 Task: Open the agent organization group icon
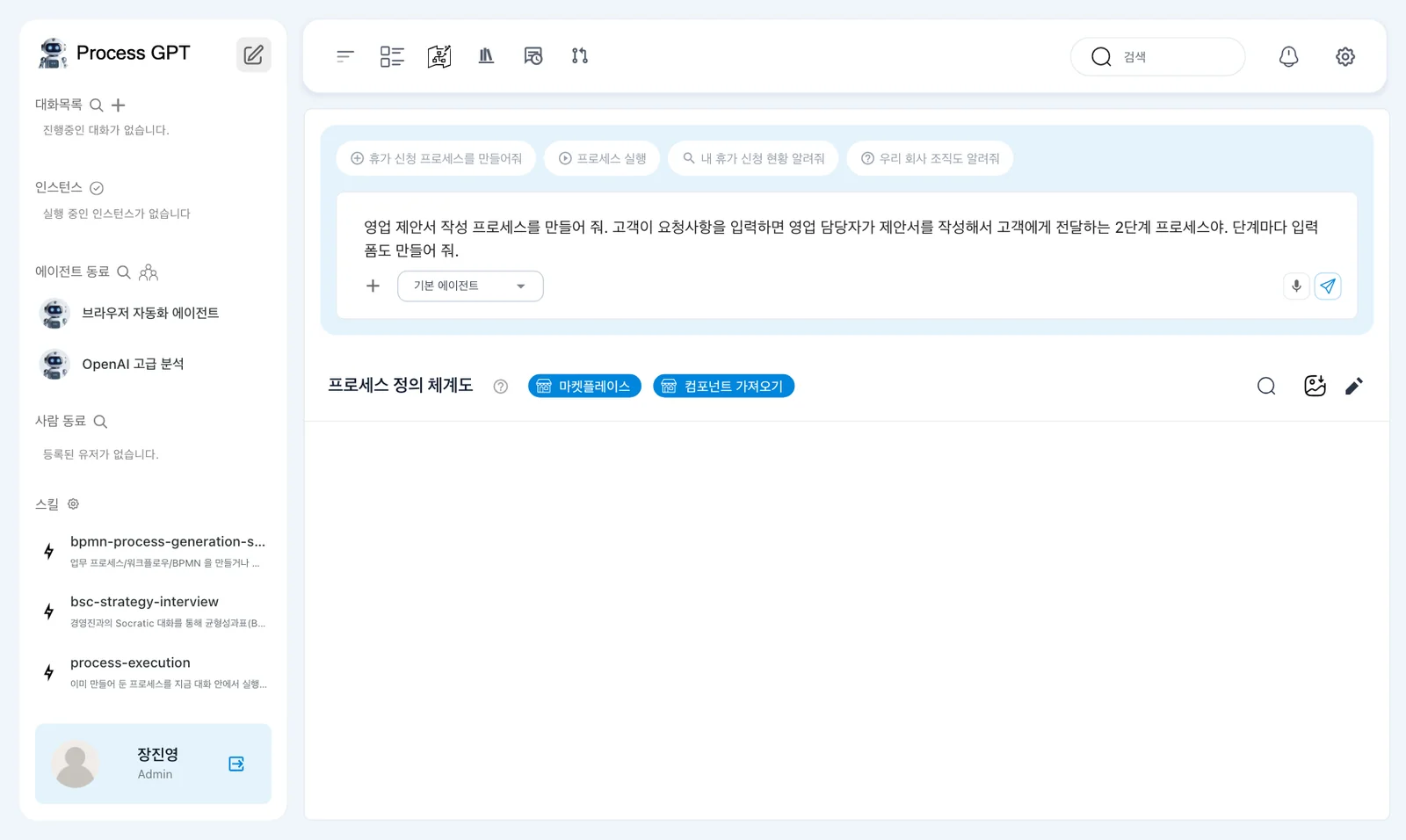click(149, 272)
